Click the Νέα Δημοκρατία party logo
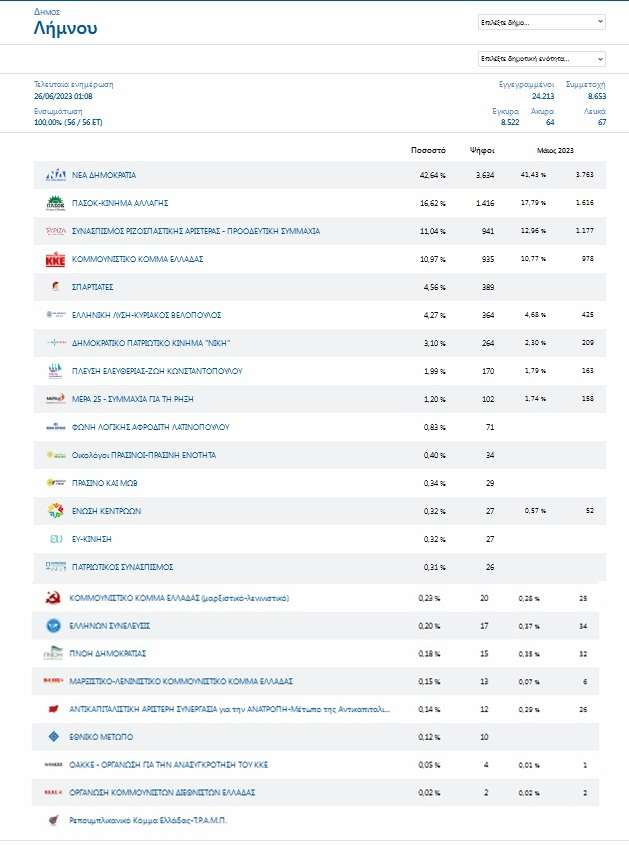The height and width of the screenshot is (846, 629). coord(56,175)
